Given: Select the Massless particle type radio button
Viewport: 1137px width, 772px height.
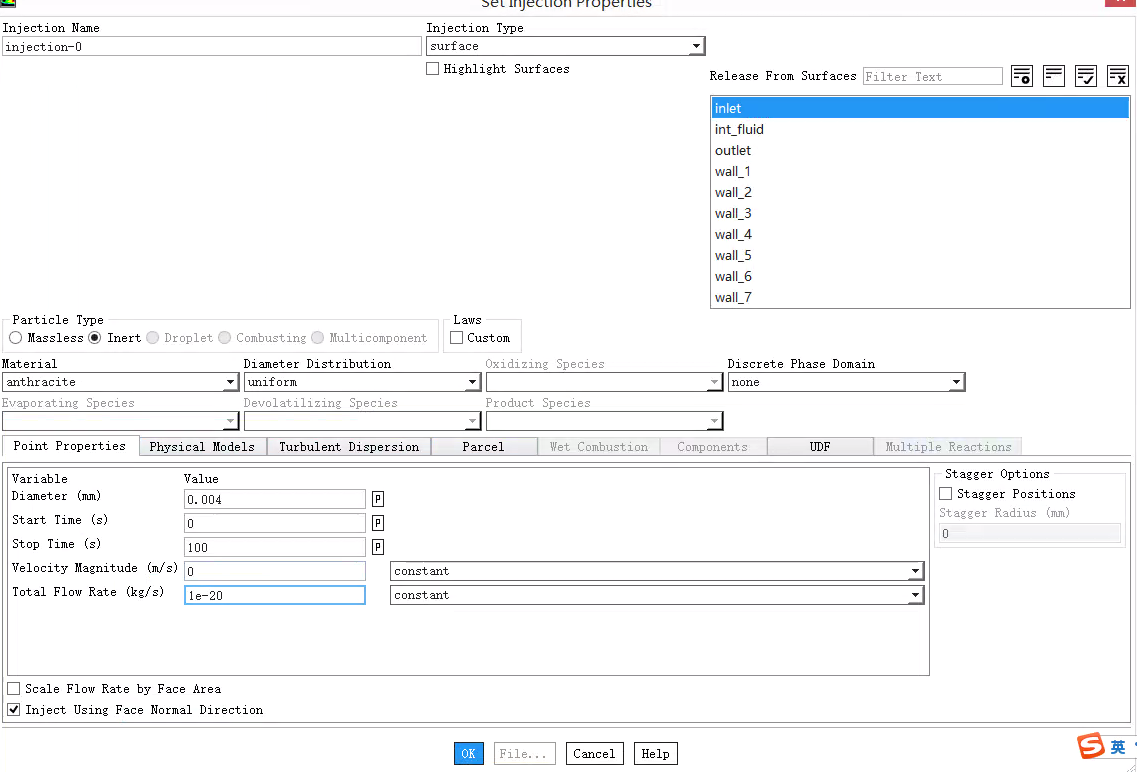Looking at the screenshot, I should click(16, 338).
